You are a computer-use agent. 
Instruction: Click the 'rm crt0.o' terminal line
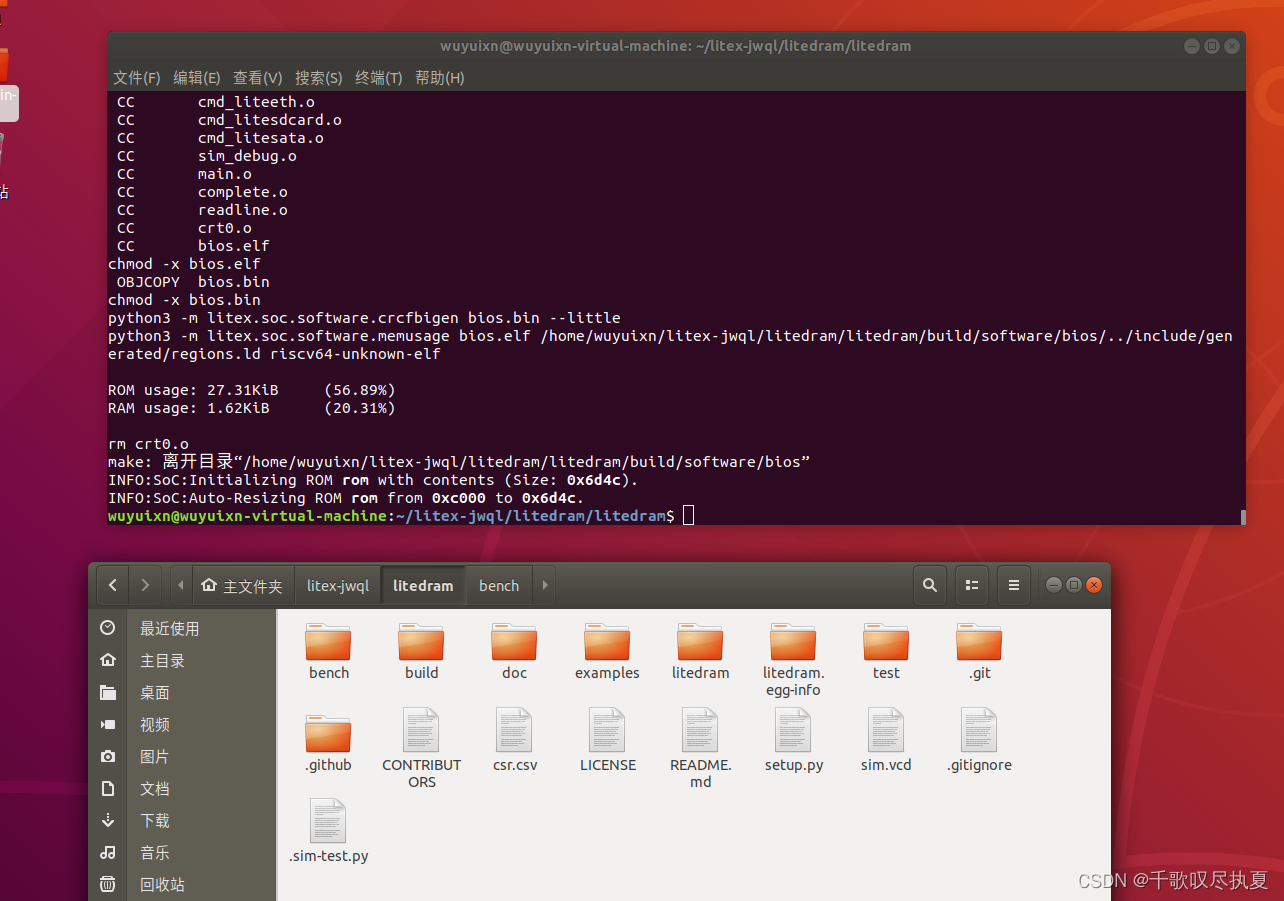point(148,444)
